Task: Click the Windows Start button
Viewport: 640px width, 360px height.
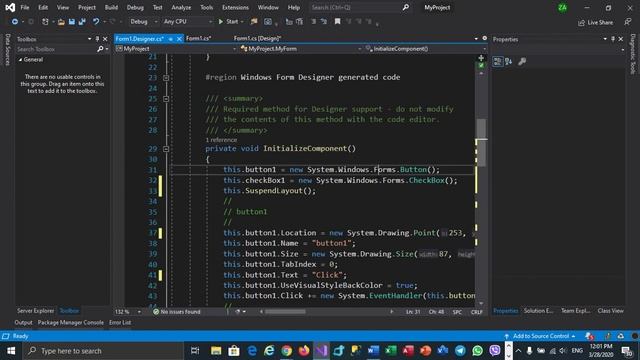Action: point(11,351)
